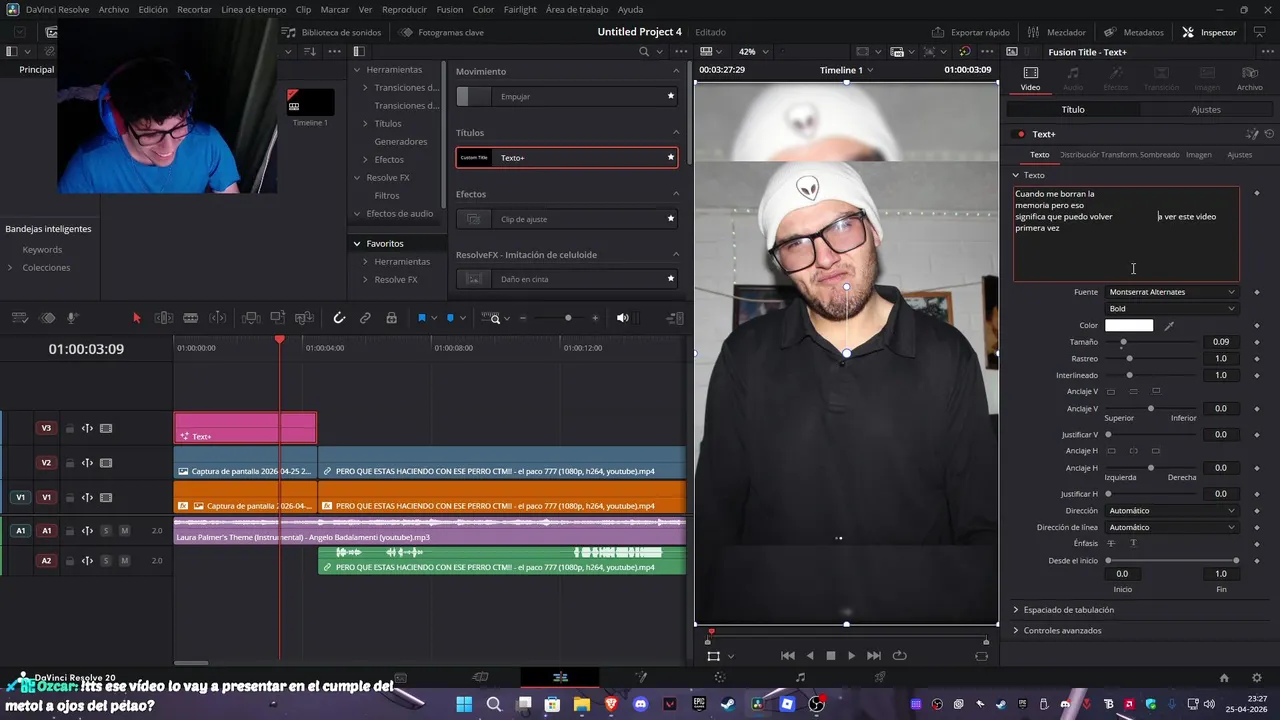1280x720 pixels.
Task: Select the Texto+ title effect
Action: click(567, 157)
